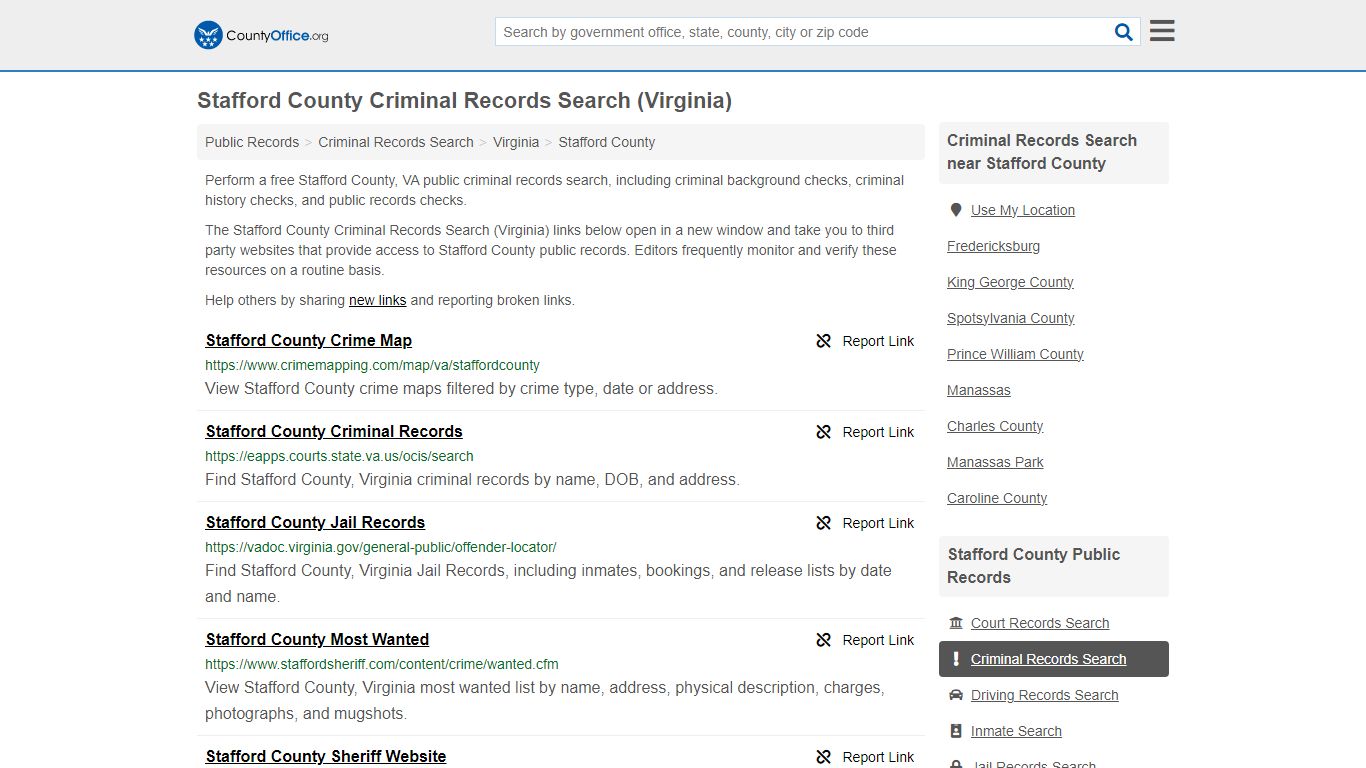1366x768 pixels.
Task: Open Caroline County link
Action: [x=997, y=498]
